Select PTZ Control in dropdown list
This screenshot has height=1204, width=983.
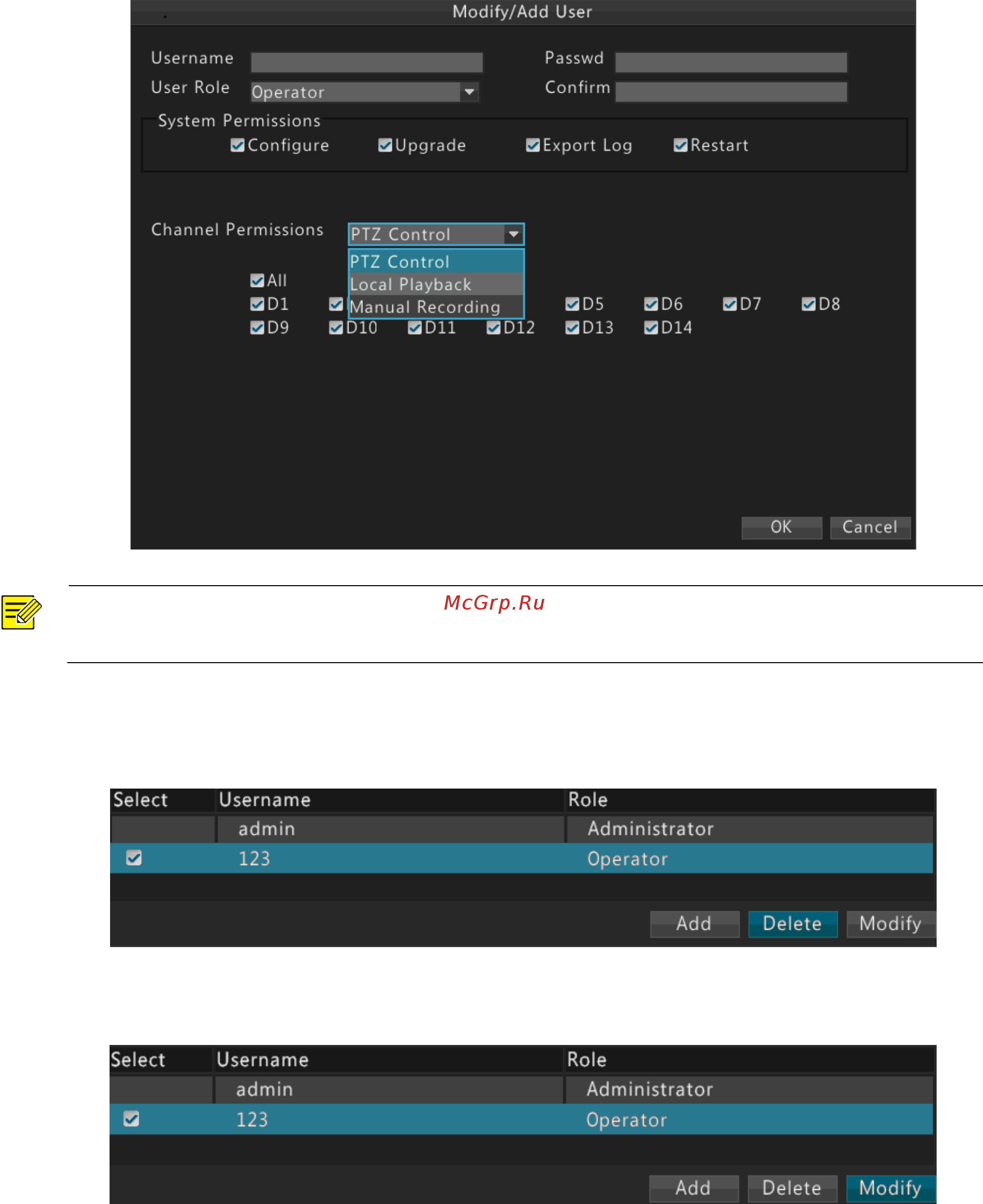click(436, 261)
